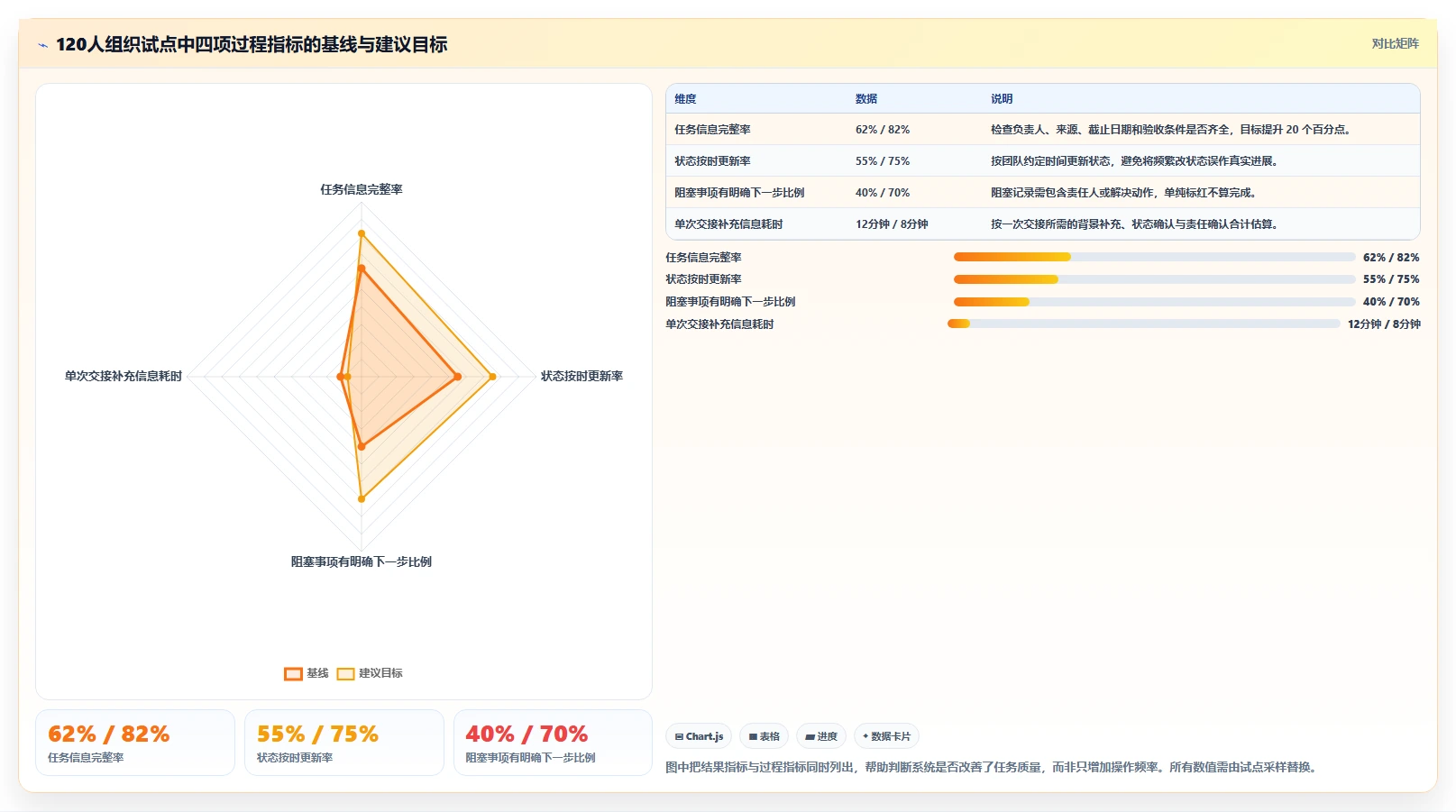Click the 说明 column header
Screen dimensions: 1456x812
1002,99
